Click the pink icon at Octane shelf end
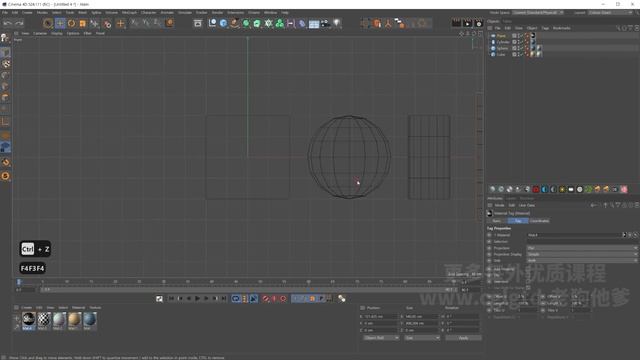The image size is (640, 360). [x=624, y=189]
